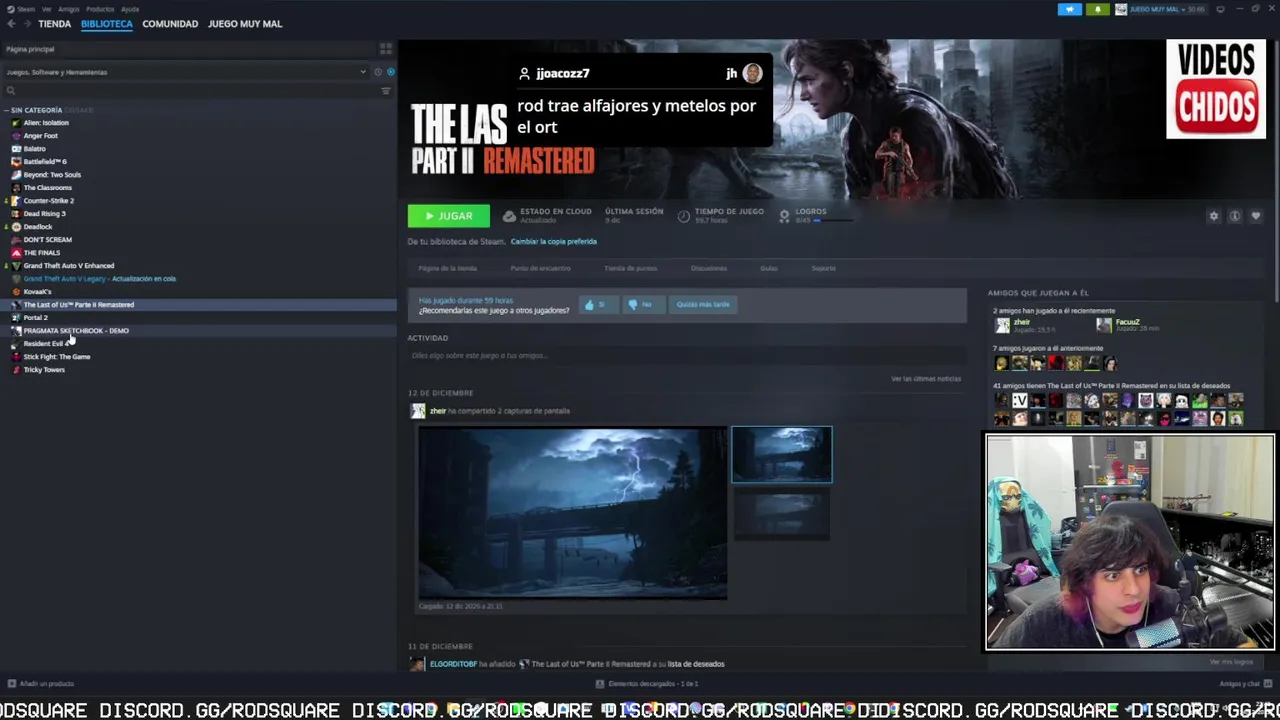This screenshot has height=720, width=1280.
Task: Add game to favorites heart icon
Action: (x=1256, y=216)
